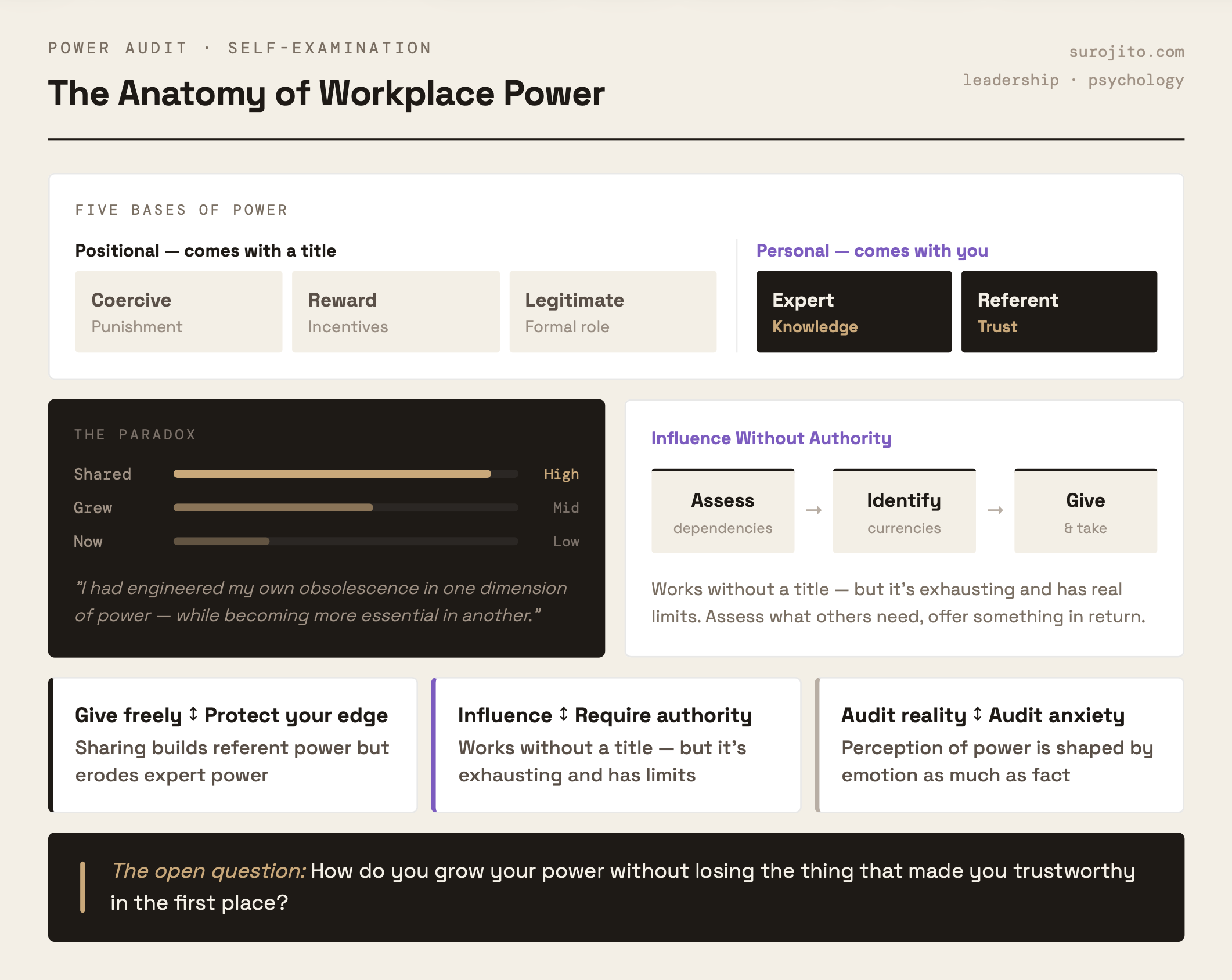Click the Coercive Punishment card
1232x980 pixels.
click(x=179, y=312)
